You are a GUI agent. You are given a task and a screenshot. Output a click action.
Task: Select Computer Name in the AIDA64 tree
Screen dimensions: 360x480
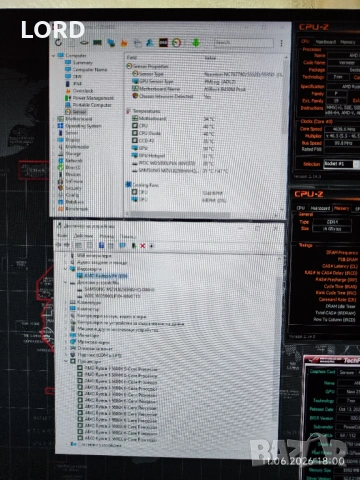[86, 70]
